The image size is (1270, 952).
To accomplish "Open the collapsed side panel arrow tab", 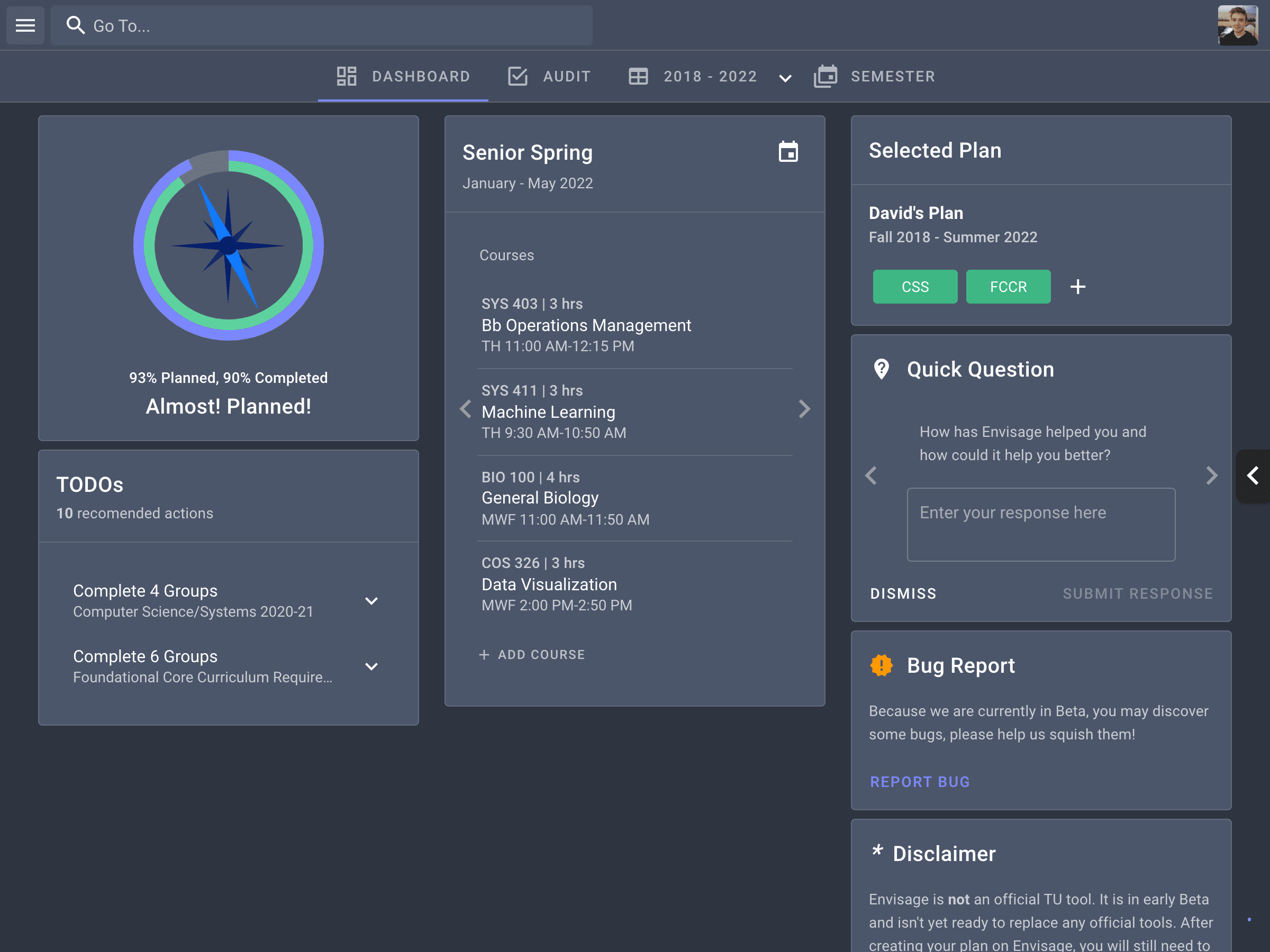I will [1253, 475].
